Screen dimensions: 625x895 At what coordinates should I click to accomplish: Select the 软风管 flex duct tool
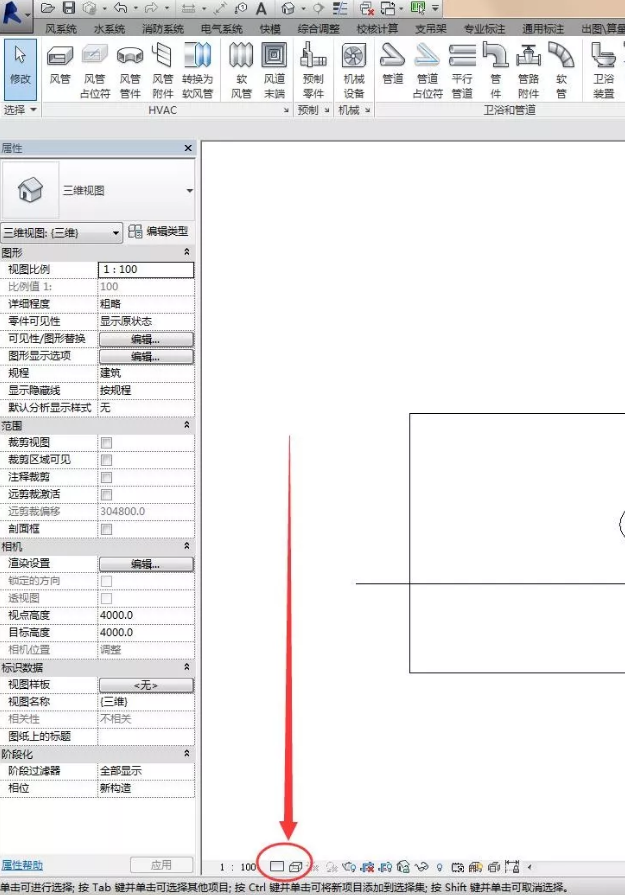point(241,70)
